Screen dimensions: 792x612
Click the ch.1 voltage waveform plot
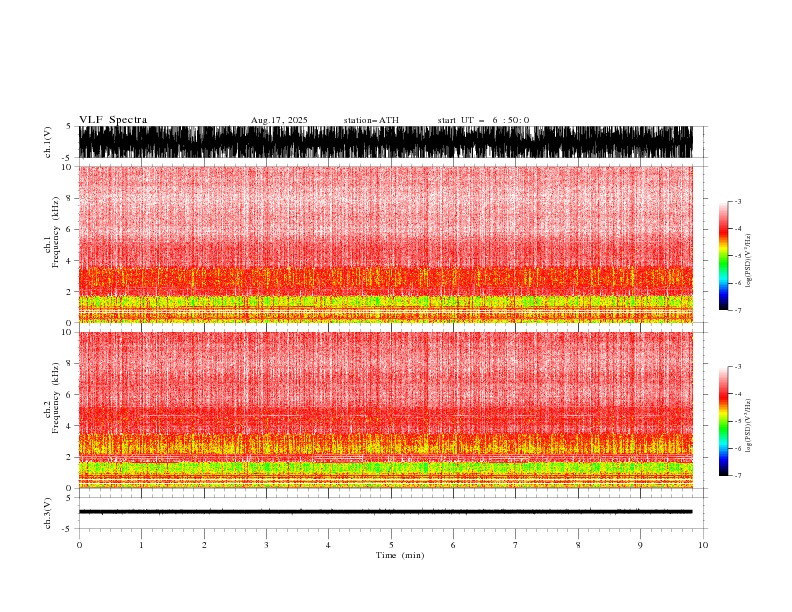385,142
